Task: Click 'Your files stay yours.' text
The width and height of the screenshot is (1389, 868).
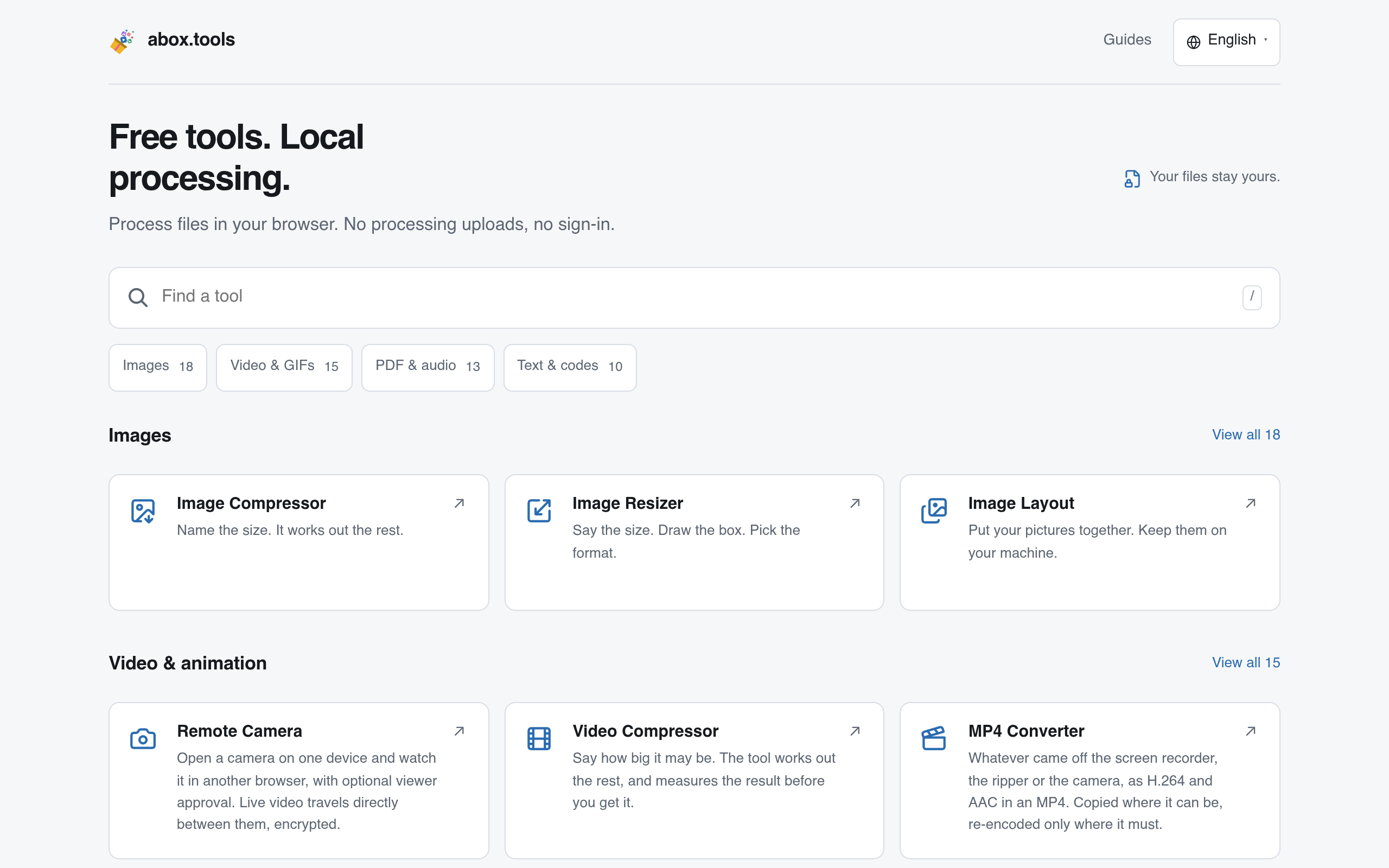Action: tap(1214, 177)
